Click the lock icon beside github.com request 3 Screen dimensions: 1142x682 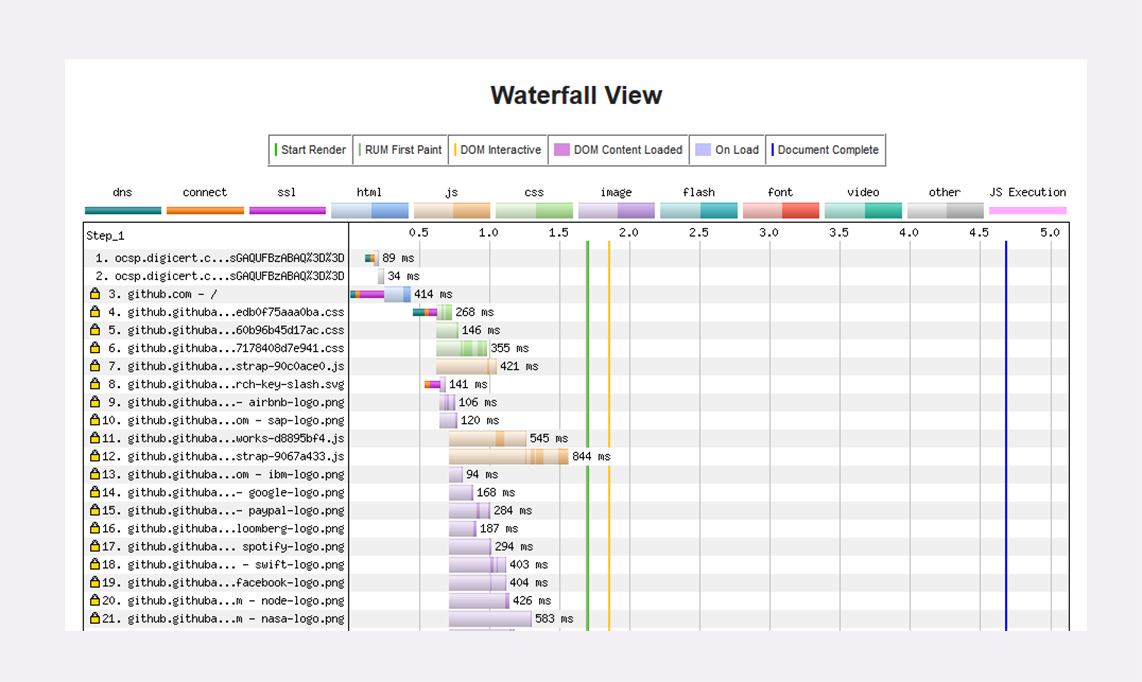coord(95,294)
